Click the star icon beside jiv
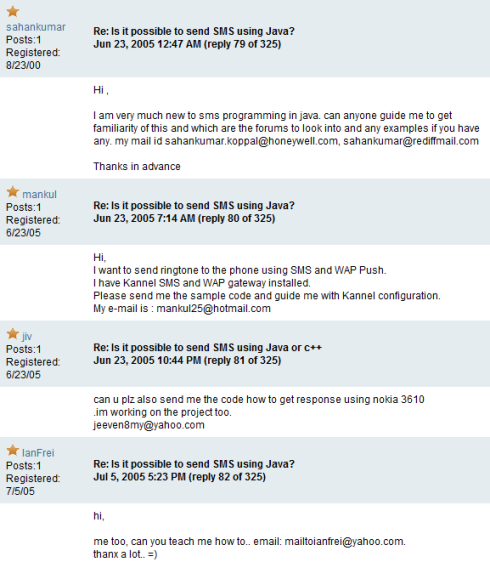490x562 pixels. click(13, 334)
